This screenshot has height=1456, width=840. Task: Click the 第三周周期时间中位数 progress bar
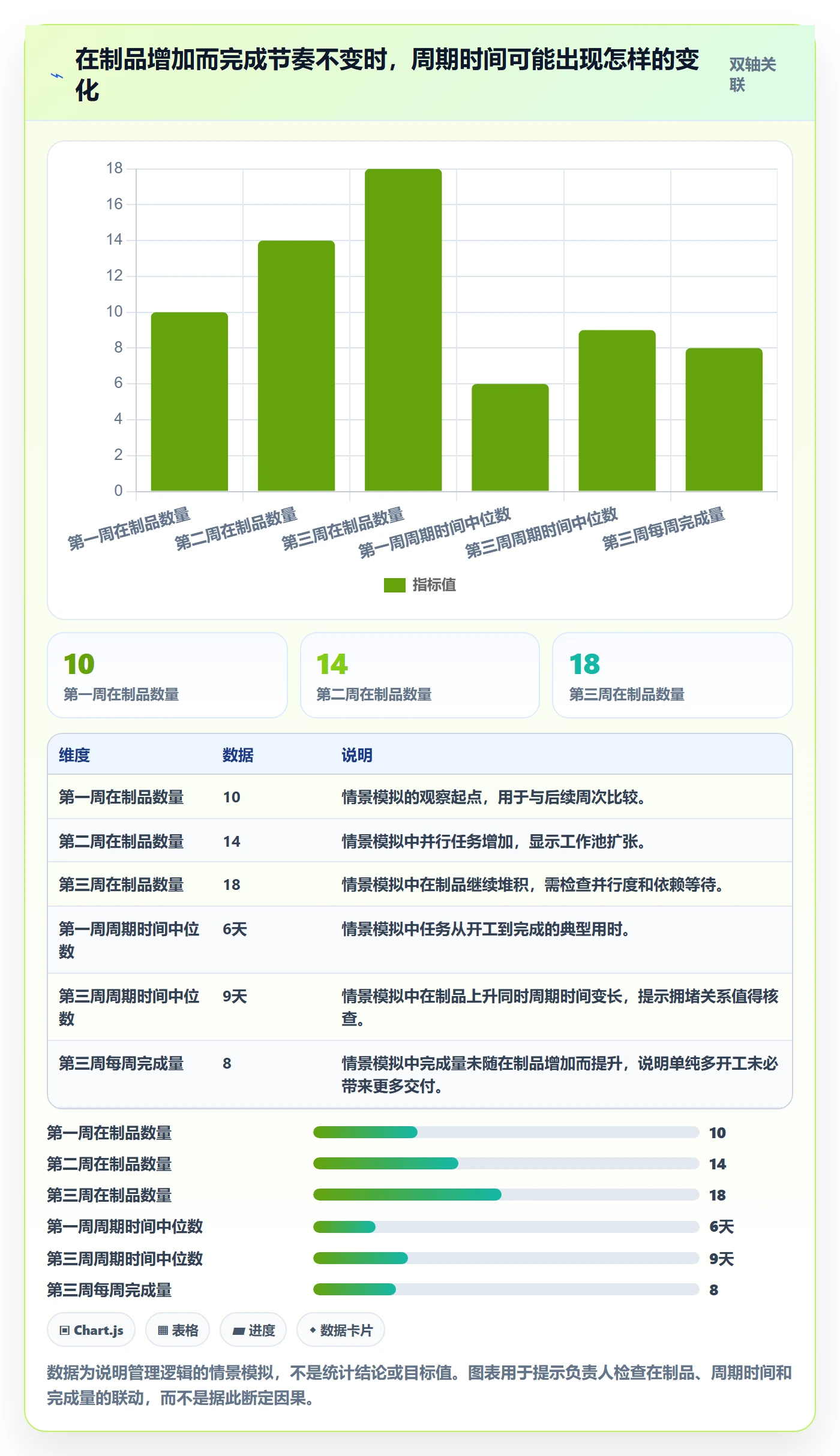tap(506, 1258)
